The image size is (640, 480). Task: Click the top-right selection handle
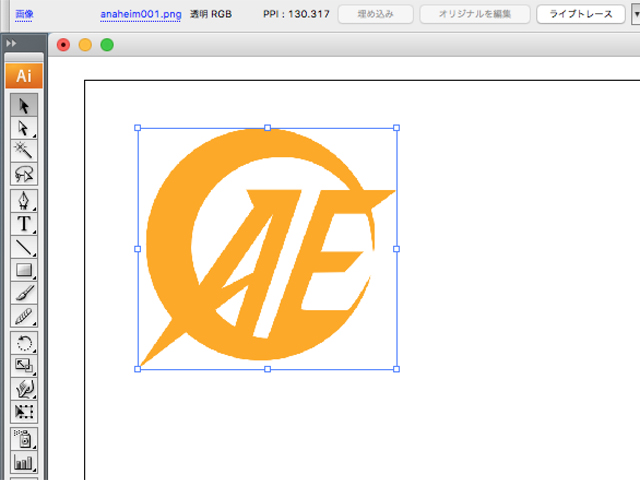(396, 128)
